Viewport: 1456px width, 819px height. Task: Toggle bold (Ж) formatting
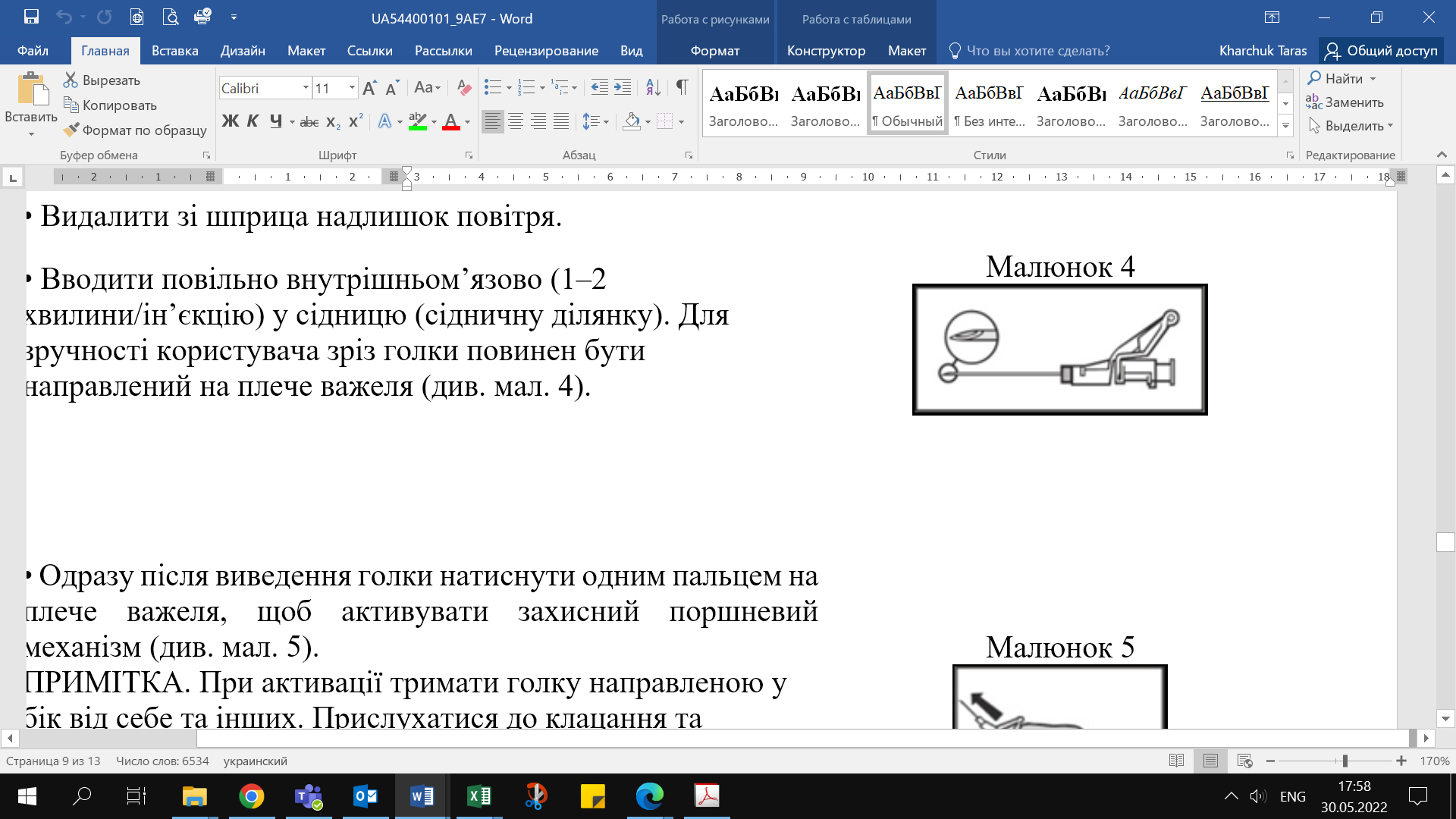click(x=231, y=121)
